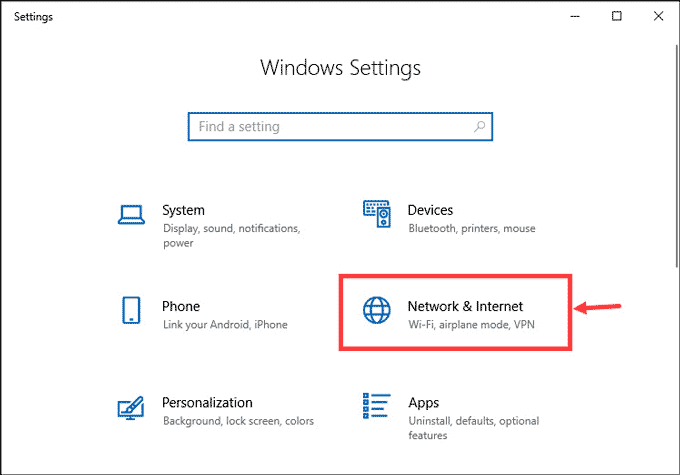Click the magnifier icon in search box
The height and width of the screenshot is (475, 680).
pos(479,127)
